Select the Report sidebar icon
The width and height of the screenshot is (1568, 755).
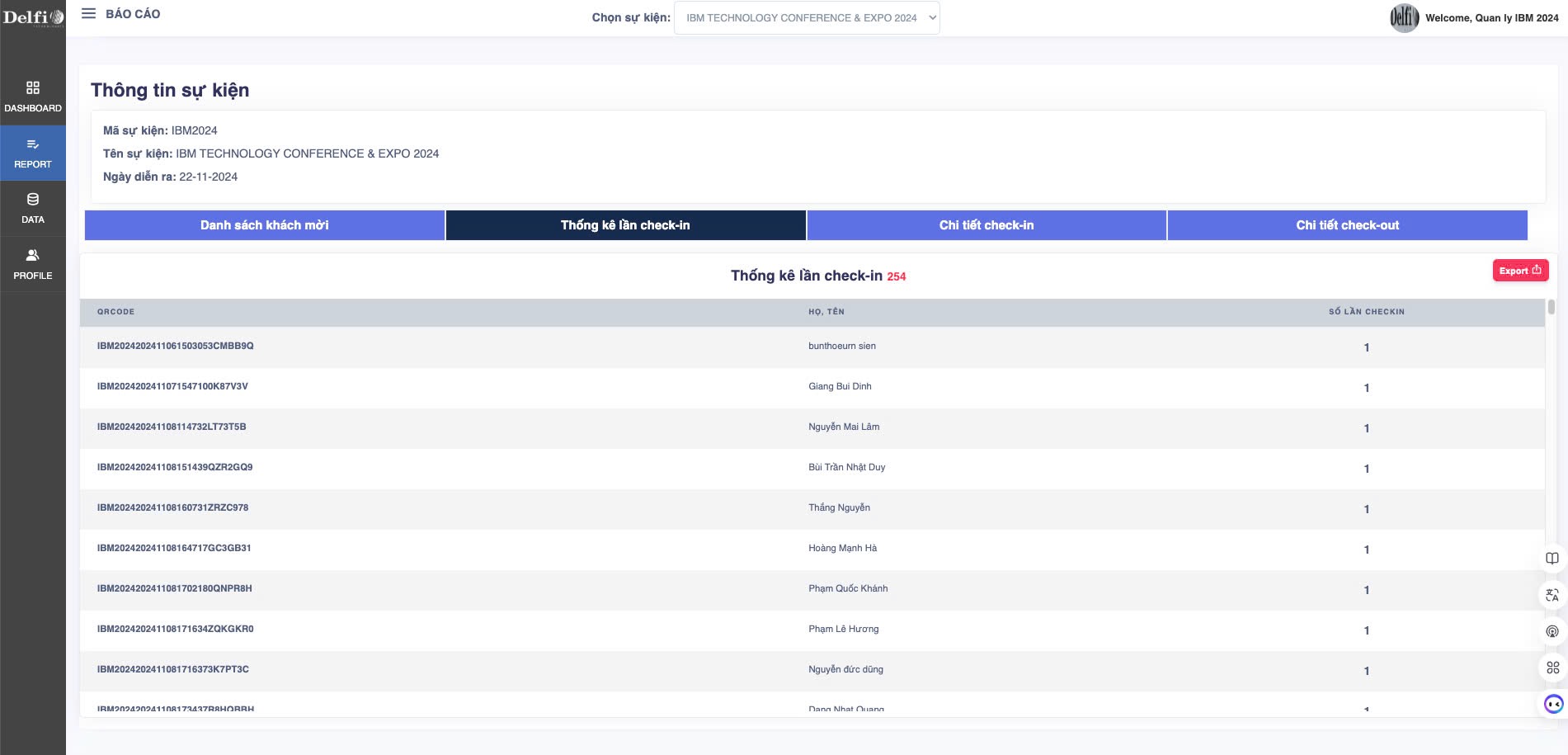coord(33,145)
